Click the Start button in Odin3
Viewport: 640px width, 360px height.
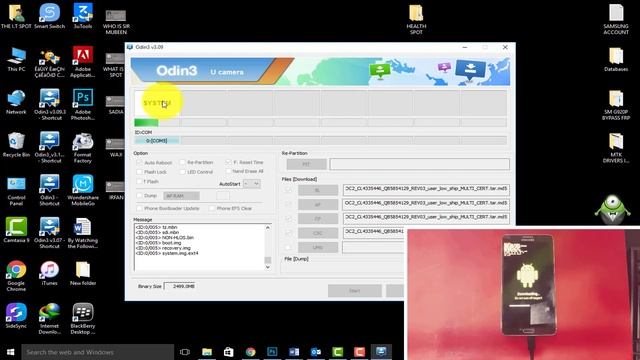(x=354, y=291)
